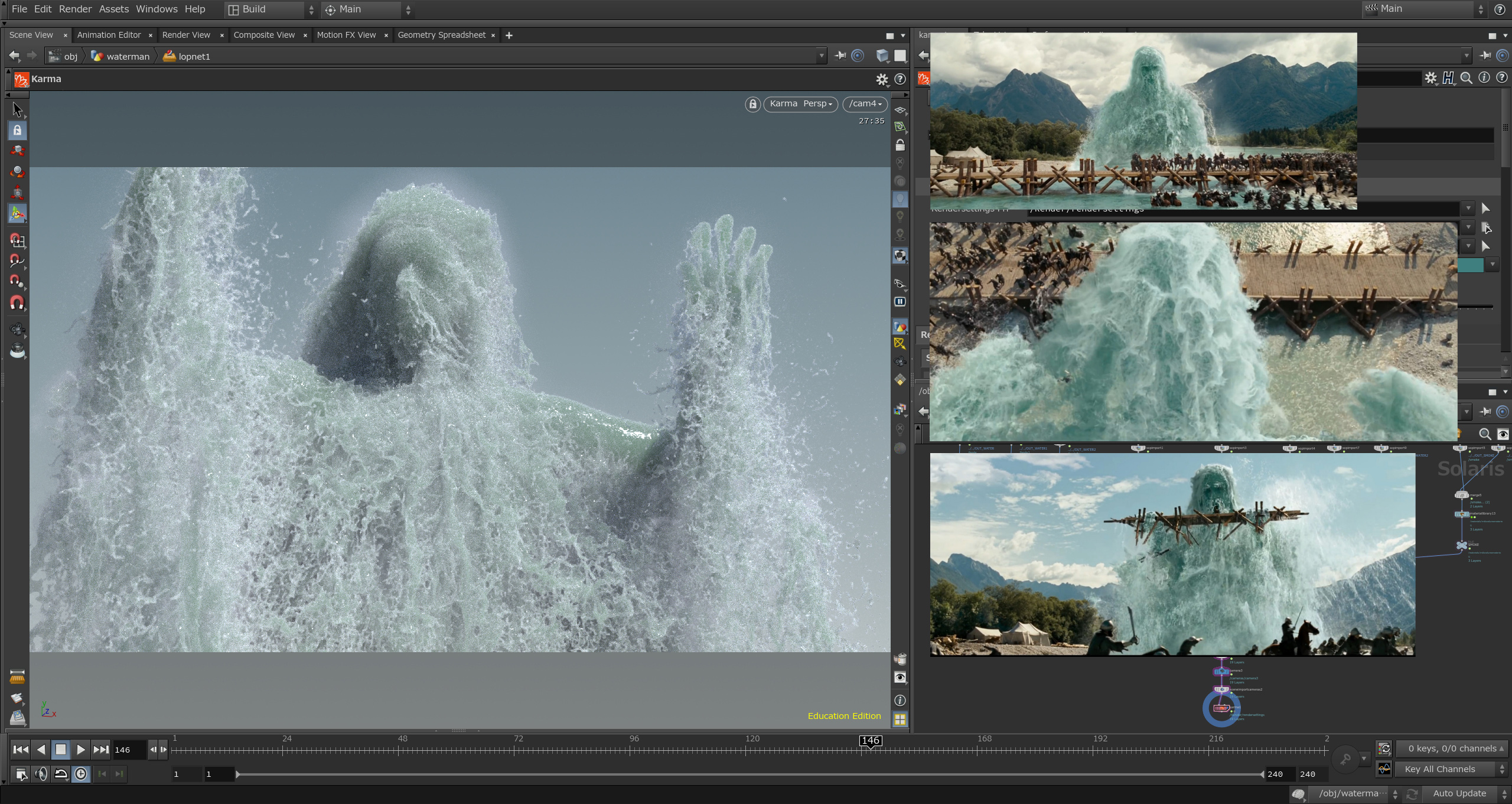Click the range slider left handle
The width and height of the screenshot is (1512, 804).
237,774
